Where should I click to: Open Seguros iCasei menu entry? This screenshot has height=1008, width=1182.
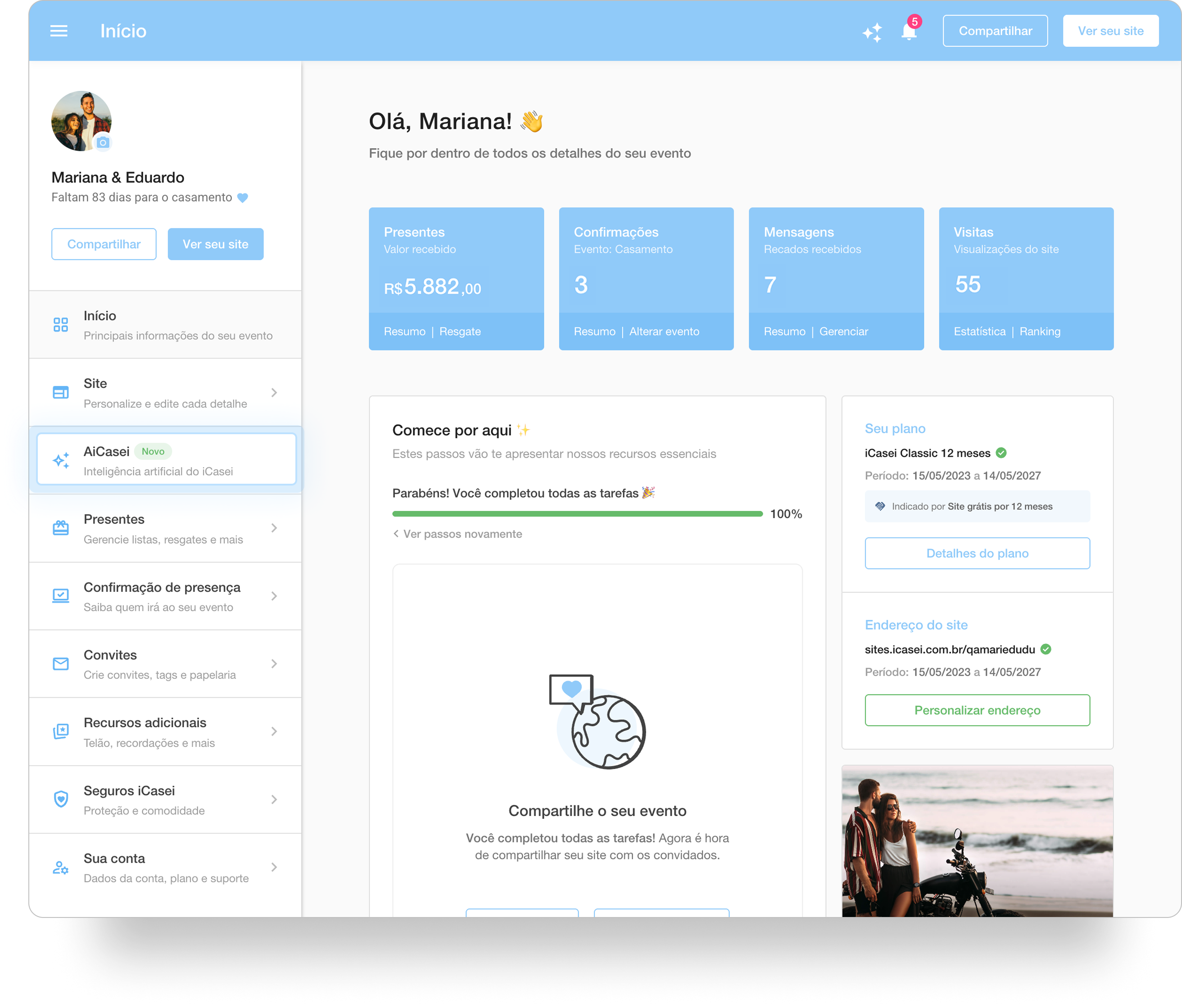click(165, 799)
